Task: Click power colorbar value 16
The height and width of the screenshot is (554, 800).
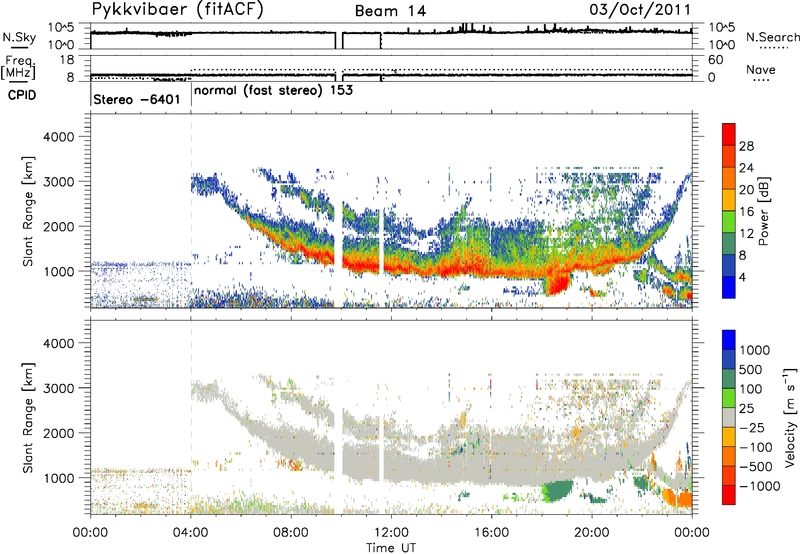Action: click(x=746, y=212)
